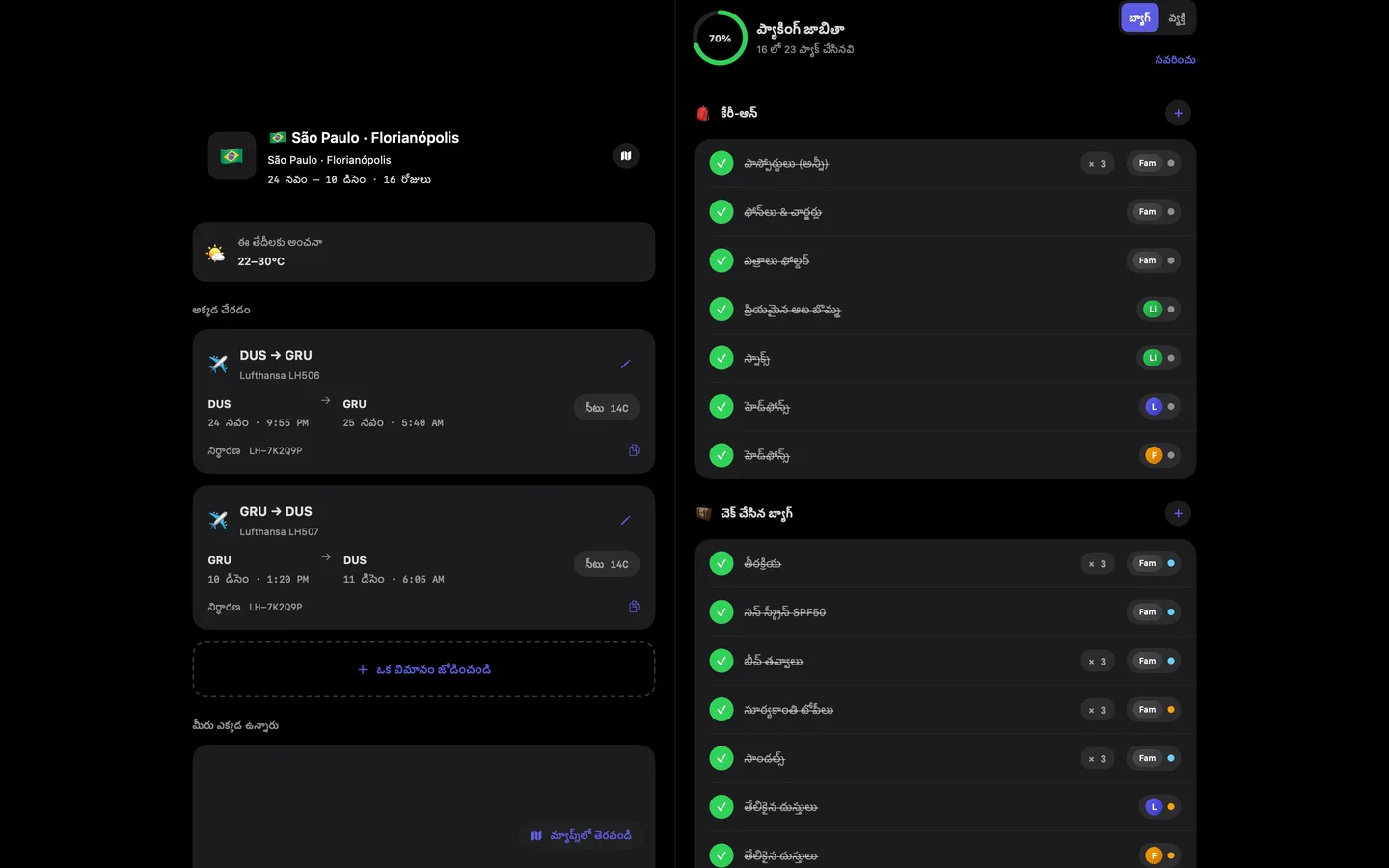Open the stay location in Maps
The width and height of the screenshot is (1389, 868).
point(582,835)
